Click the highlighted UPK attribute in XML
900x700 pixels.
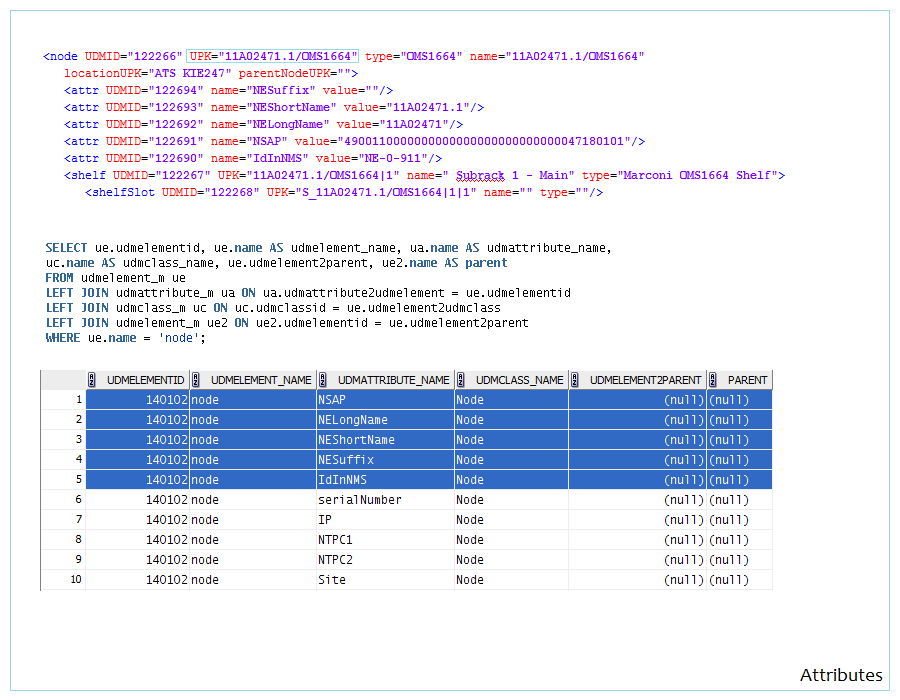point(271,57)
